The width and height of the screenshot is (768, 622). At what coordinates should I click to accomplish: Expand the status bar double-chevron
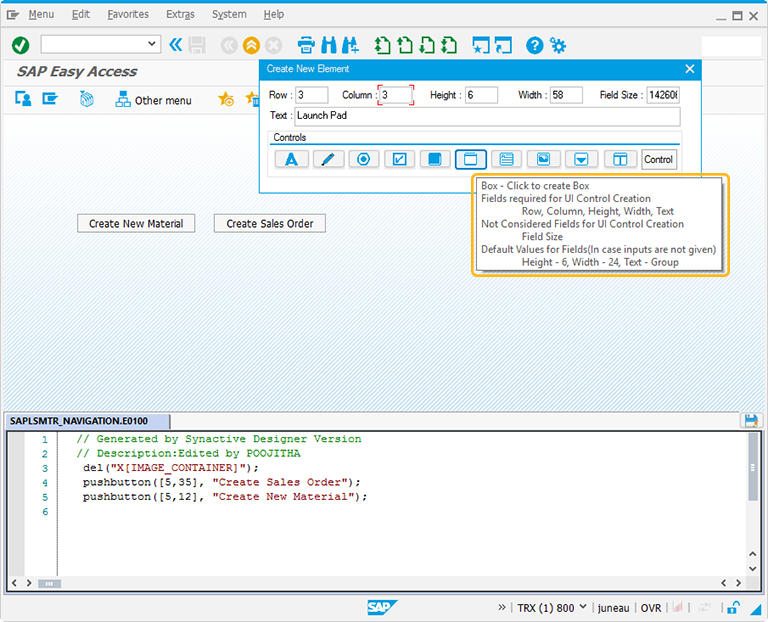coord(502,607)
